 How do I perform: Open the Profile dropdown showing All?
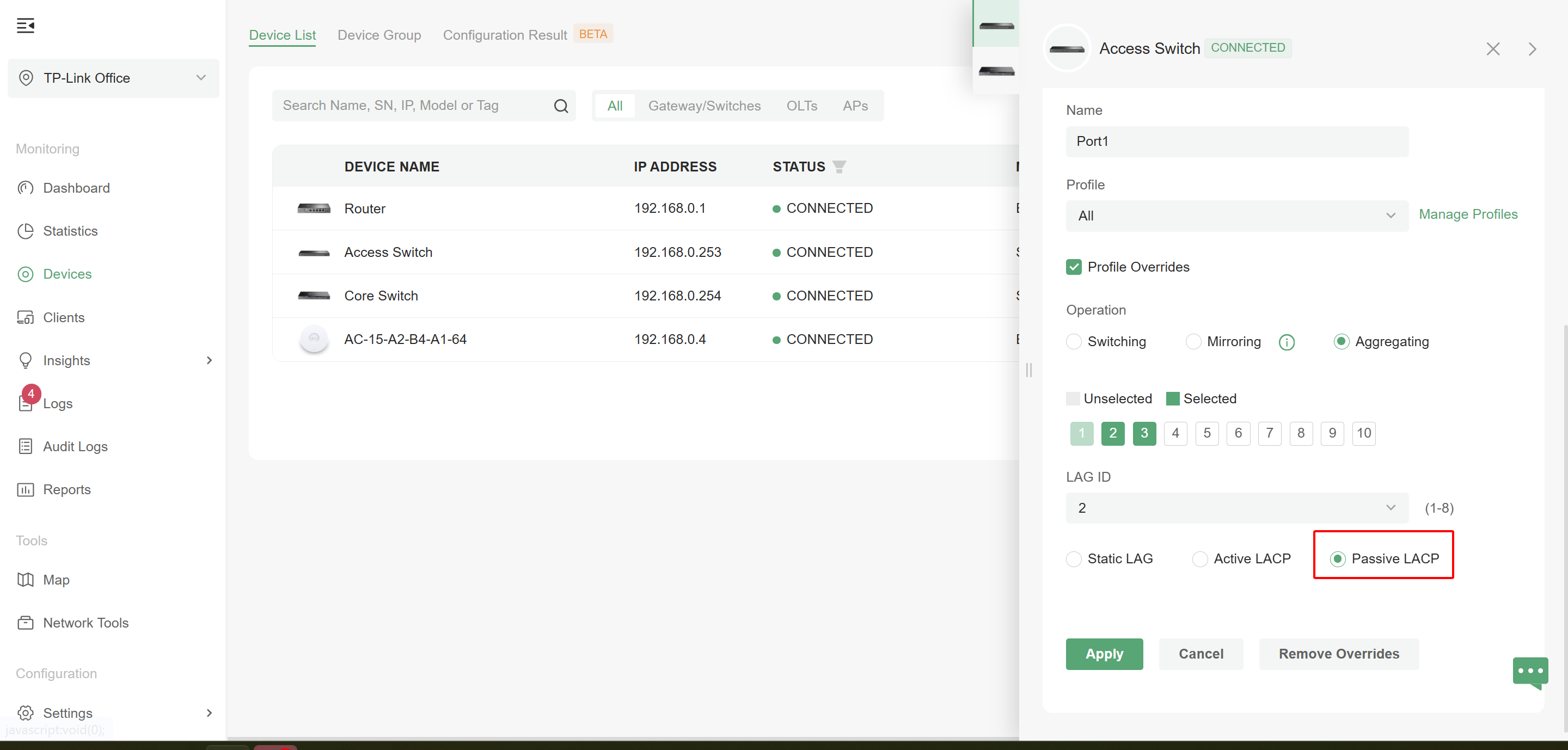click(x=1237, y=216)
